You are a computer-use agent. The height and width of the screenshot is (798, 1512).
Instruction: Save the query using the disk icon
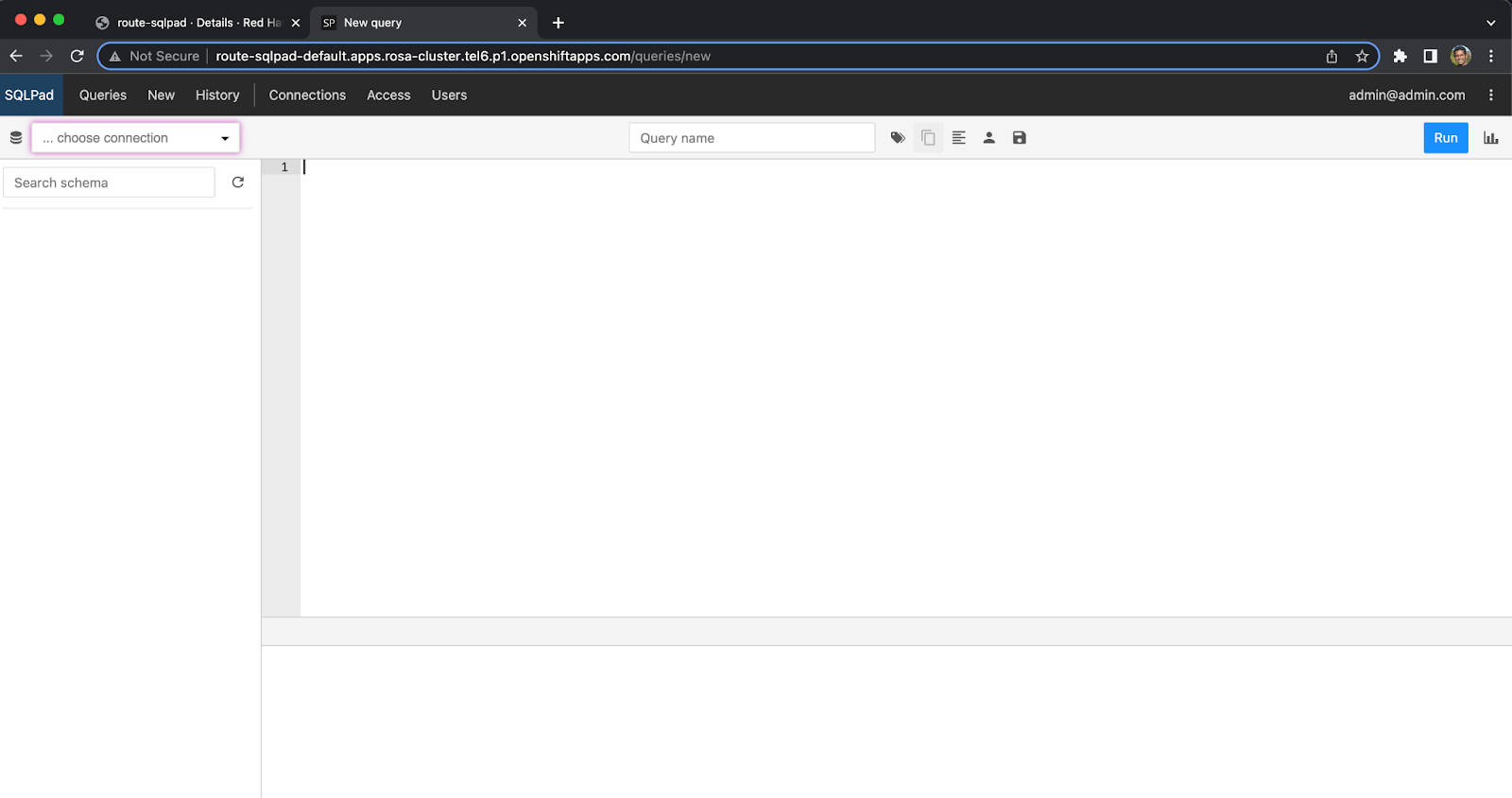pyautogui.click(x=1019, y=138)
